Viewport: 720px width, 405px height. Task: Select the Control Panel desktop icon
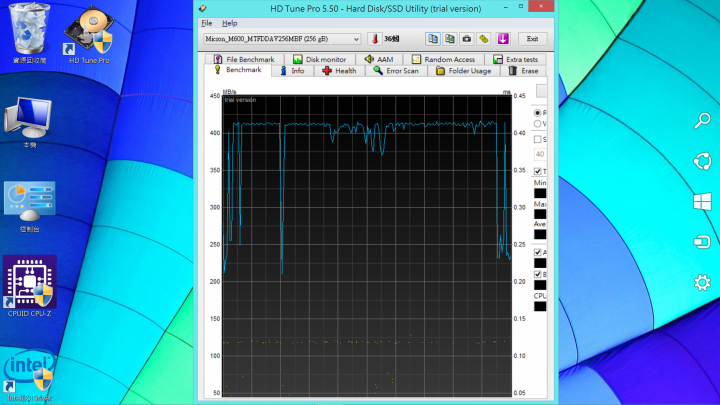tap(29, 206)
